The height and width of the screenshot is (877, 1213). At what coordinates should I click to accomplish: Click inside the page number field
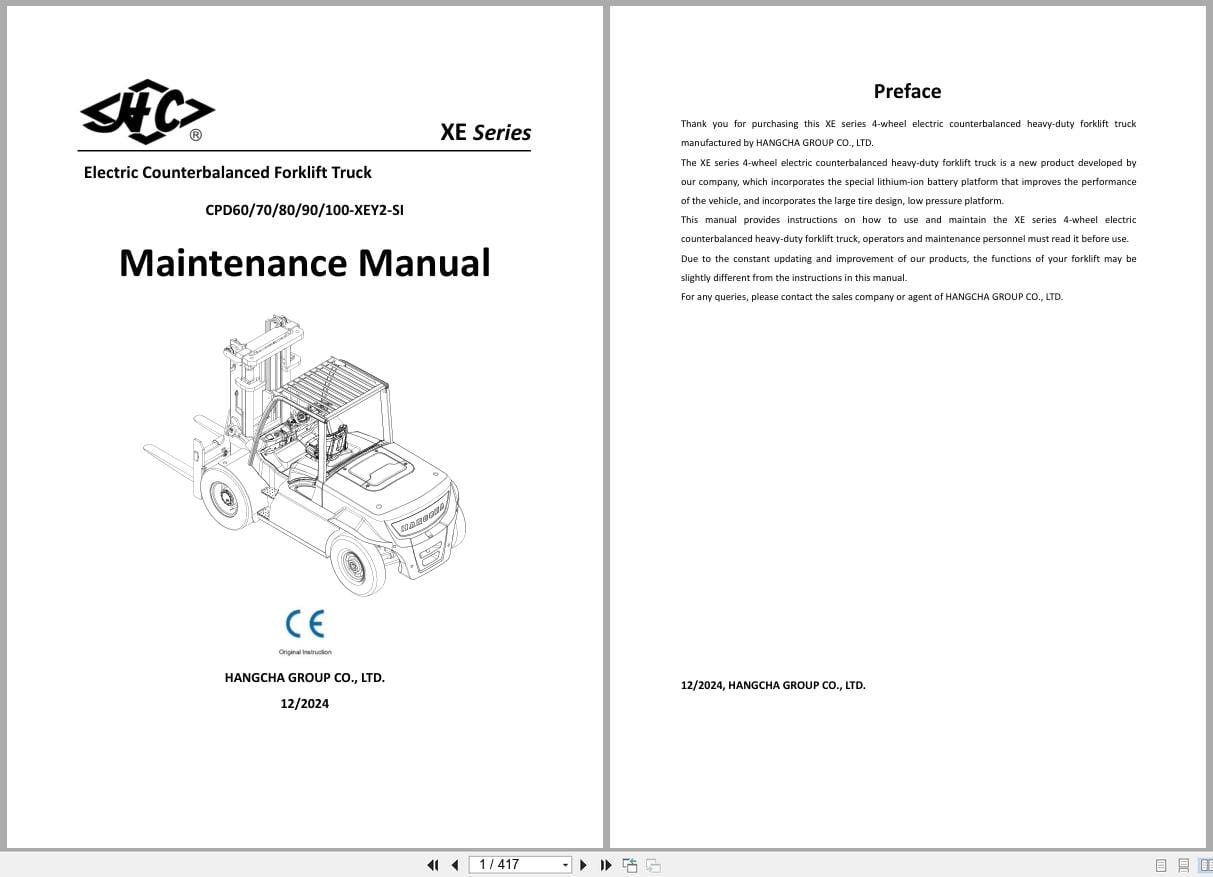click(510, 864)
